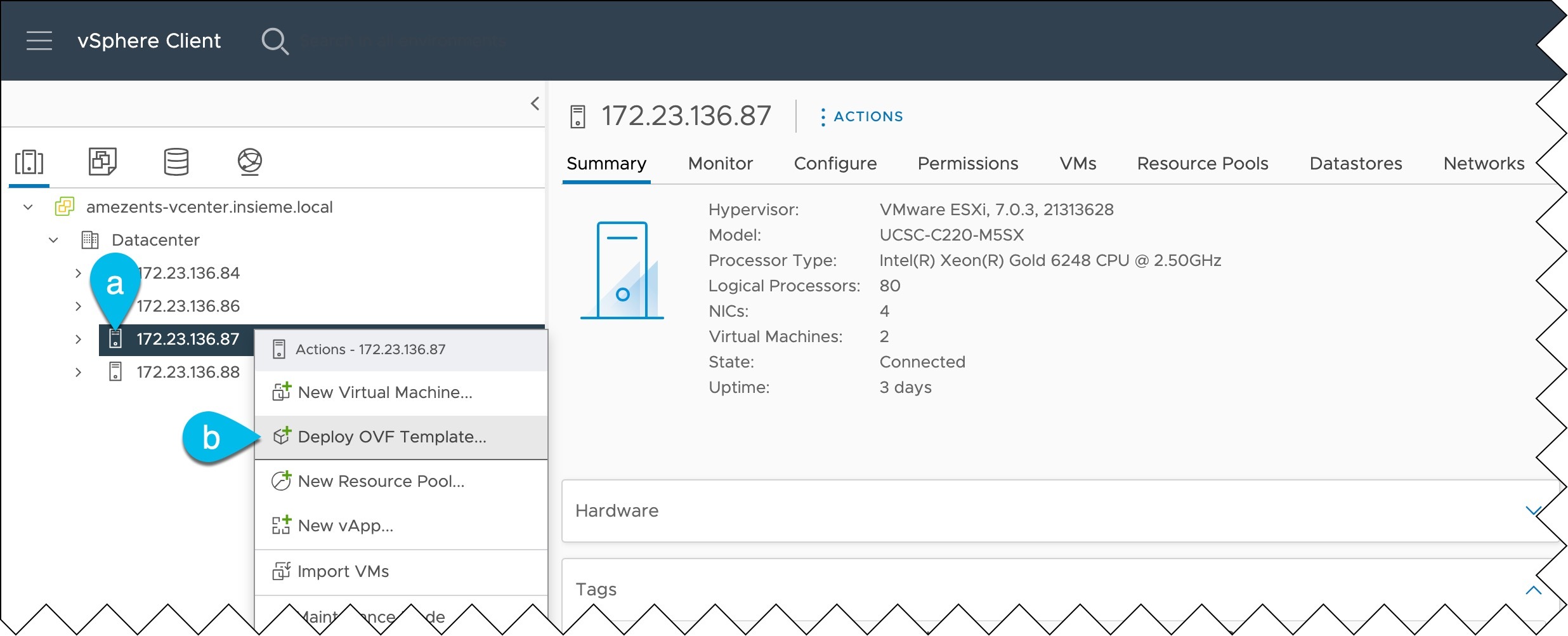Collapse the Tags section
The height and width of the screenshot is (636, 1568).
pos(1534,589)
